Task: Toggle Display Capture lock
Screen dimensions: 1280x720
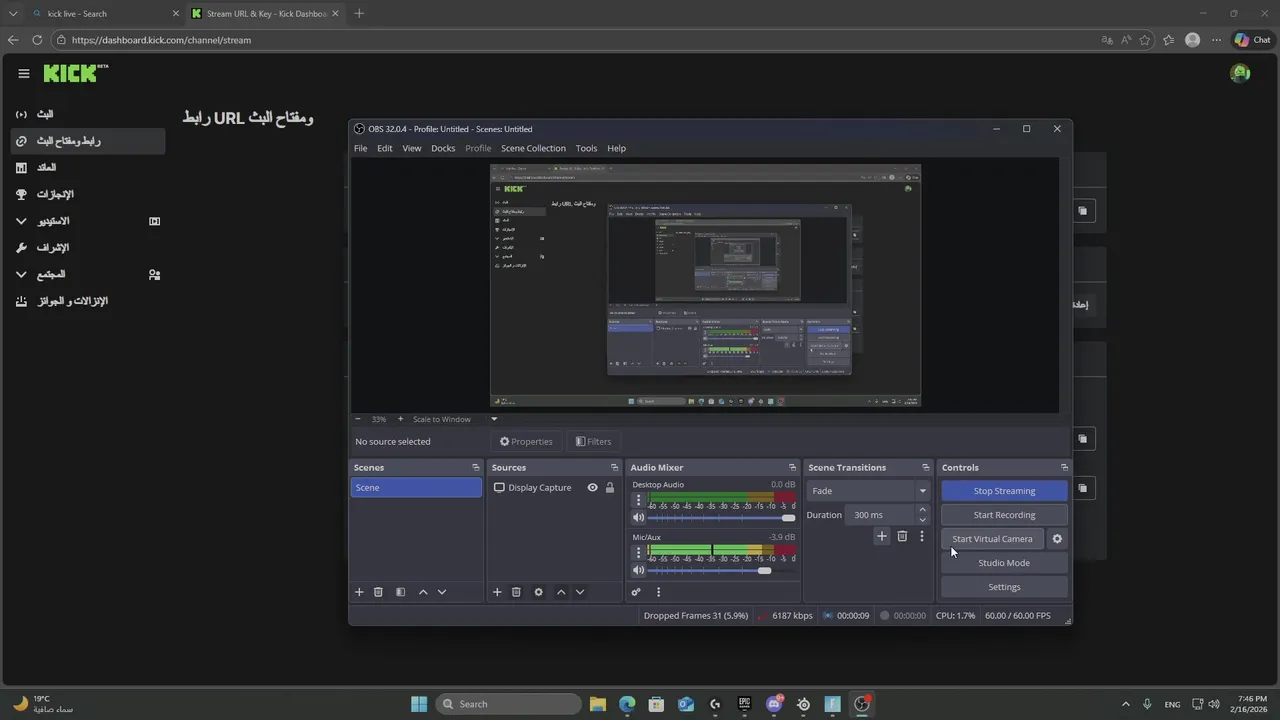Action: pyautogui.click(x=610, y=488)
